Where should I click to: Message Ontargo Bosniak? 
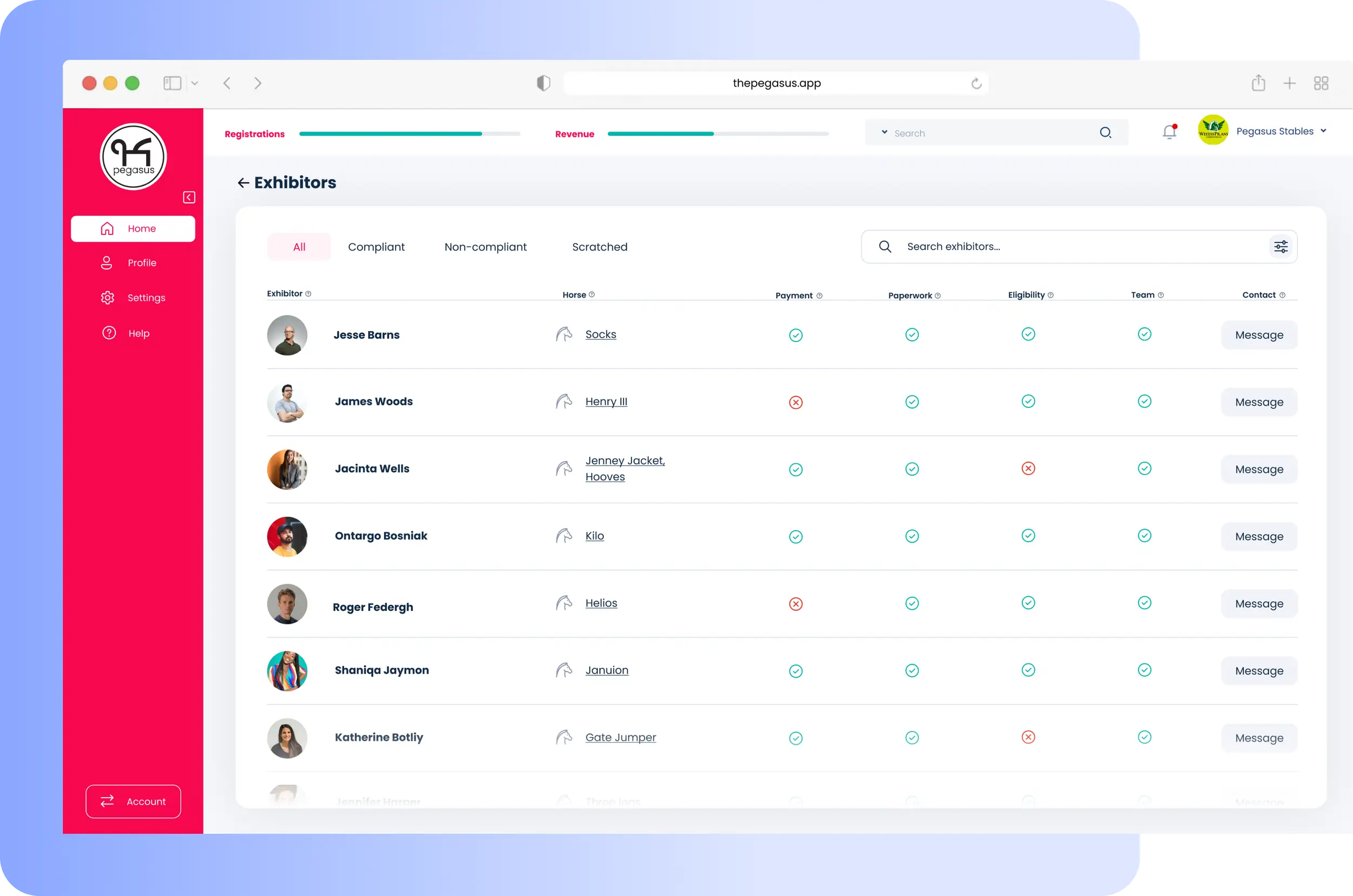(x=1259, y=537)
